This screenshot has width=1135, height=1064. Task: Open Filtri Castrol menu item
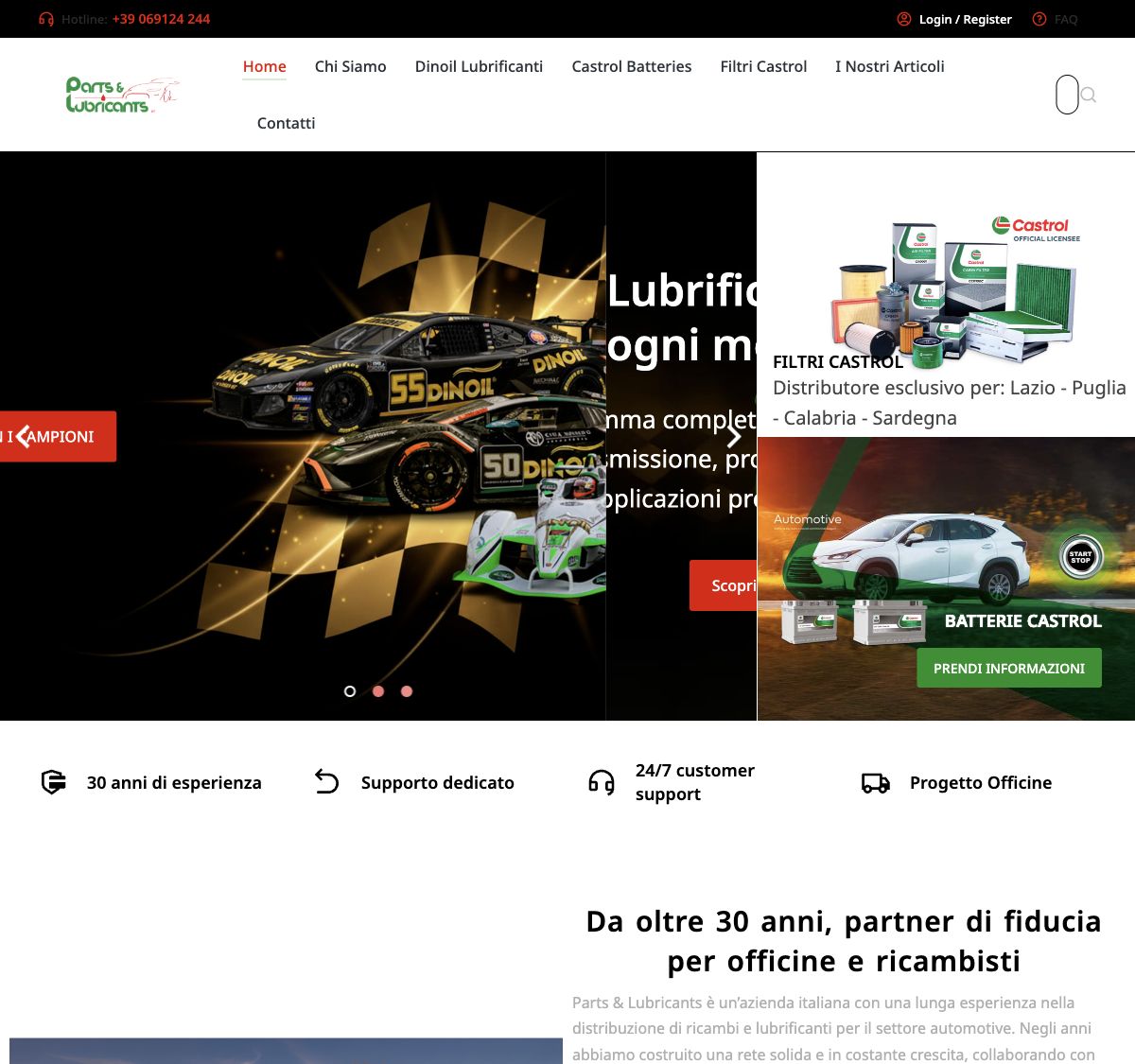pos(764,66)
